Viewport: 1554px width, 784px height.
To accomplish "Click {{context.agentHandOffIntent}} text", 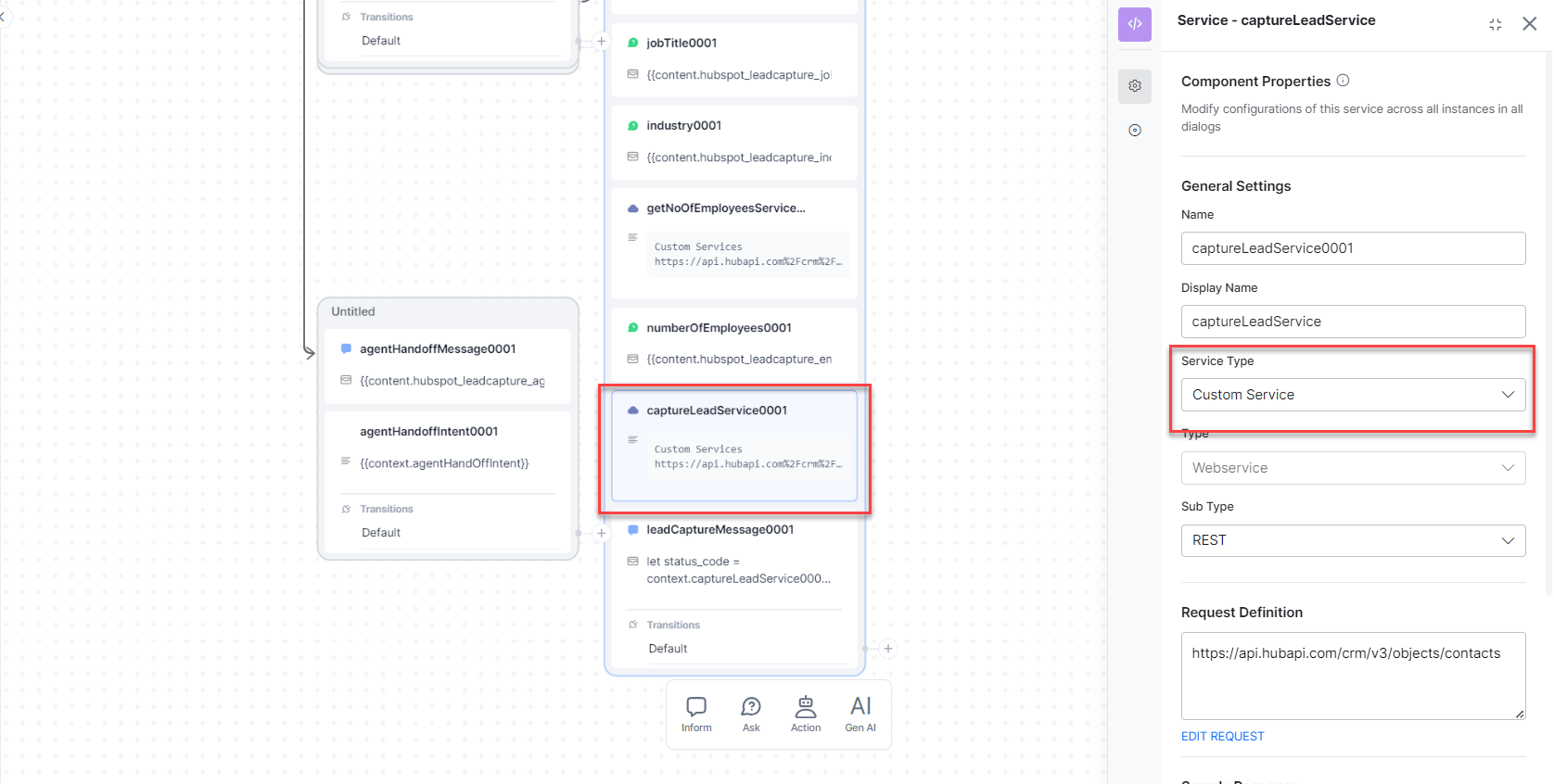I will [x=444, y=463].
